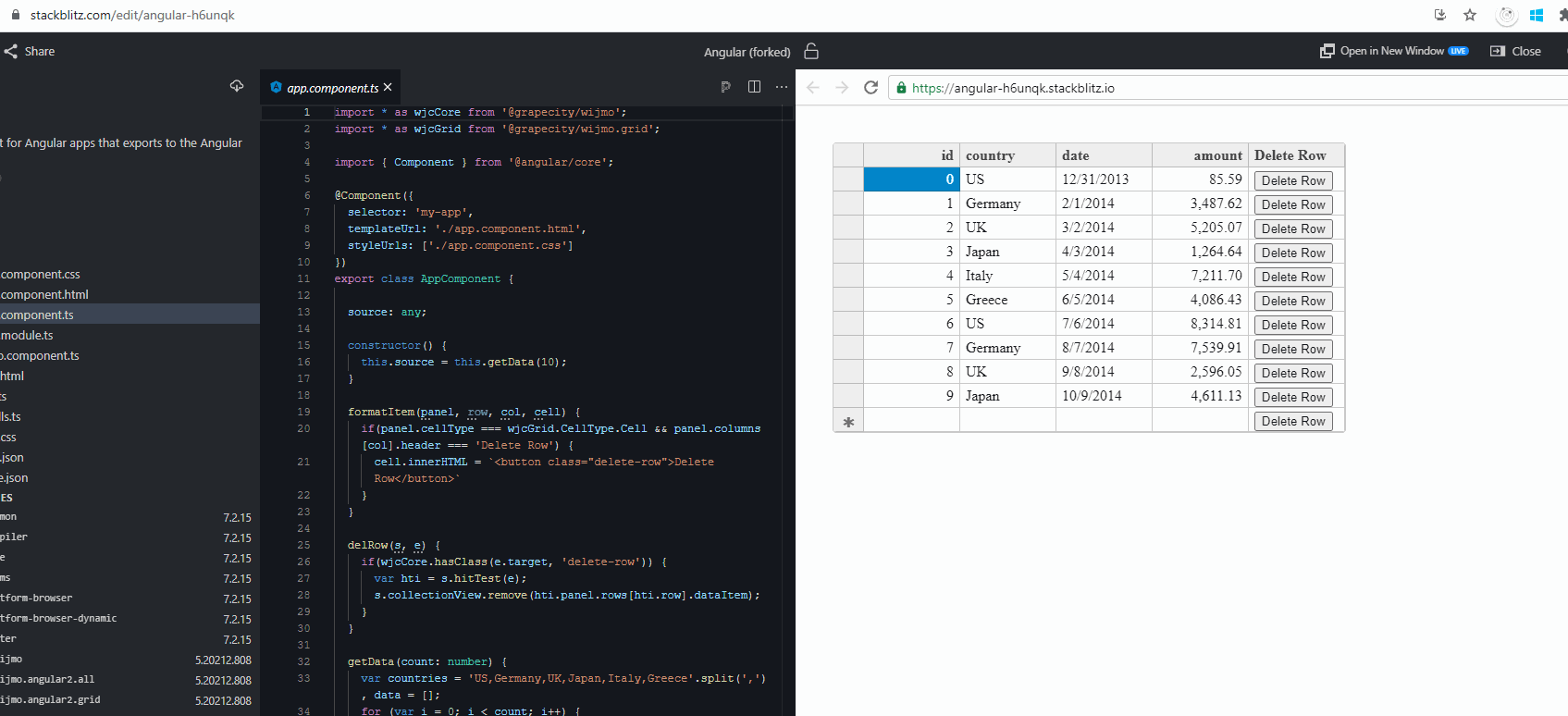The image size is (1568, 716).
Task: Click the site lock icon in browser address bar
Action: coord(15,15)
